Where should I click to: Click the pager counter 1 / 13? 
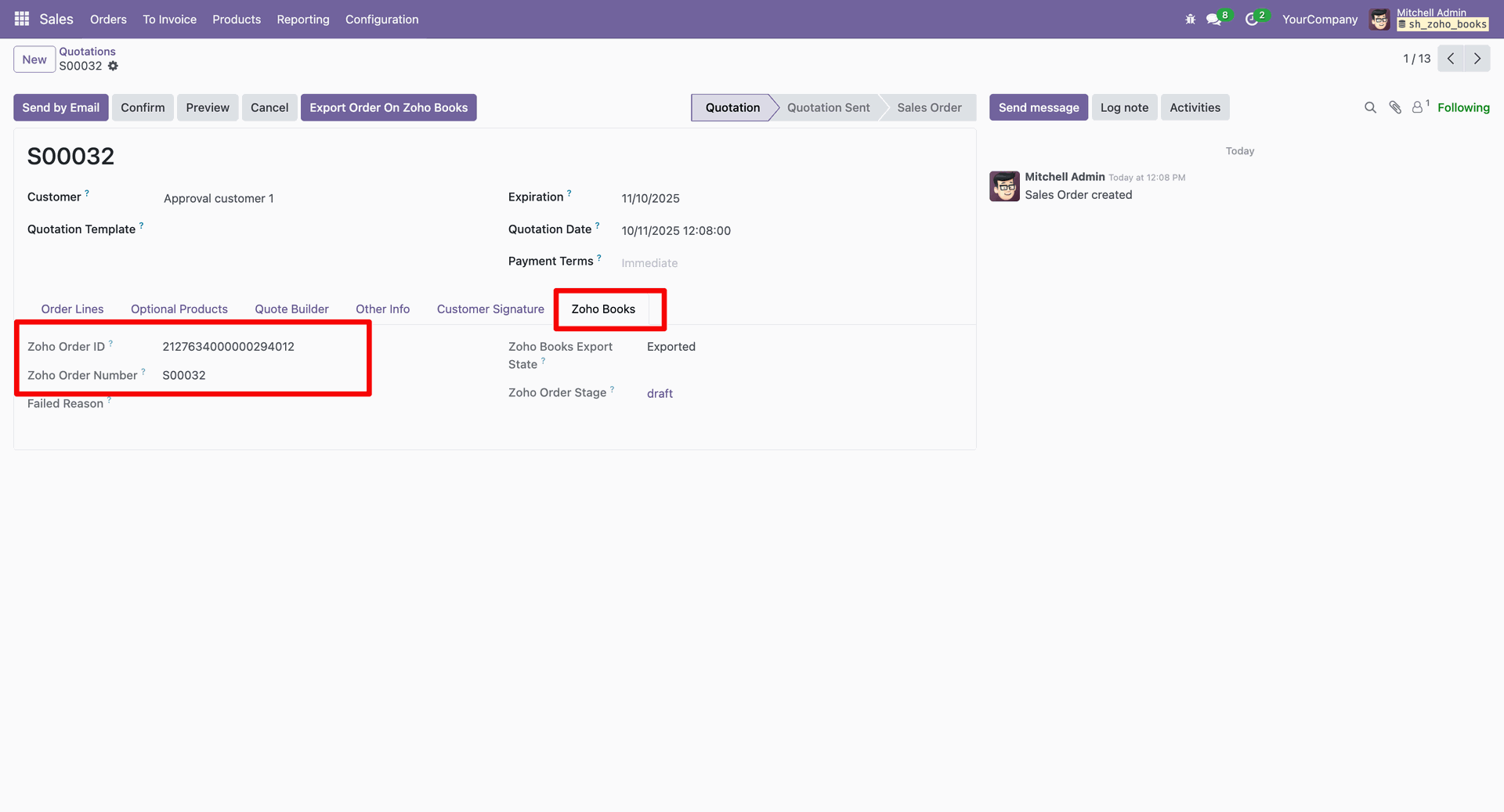[1416, 59]
